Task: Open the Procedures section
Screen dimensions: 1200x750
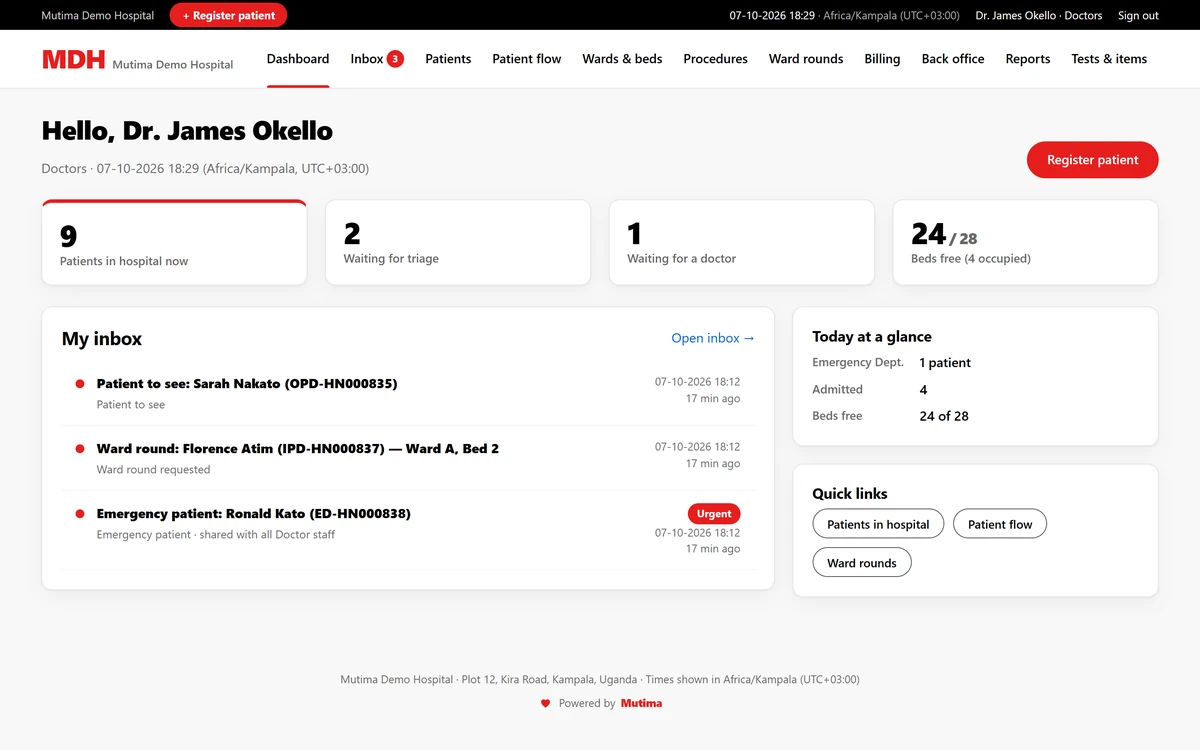Action: [x=715, y=59]
